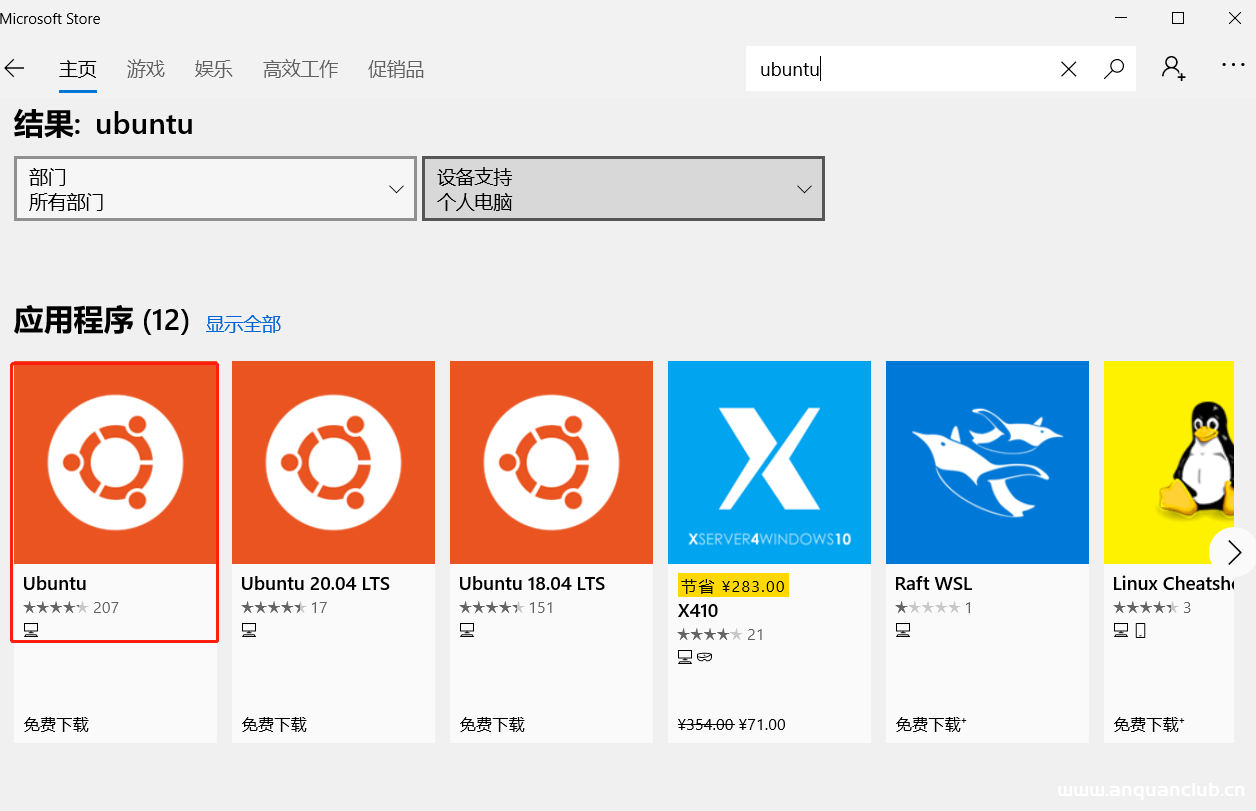1256x811 pixels.
Task: Select the Ubuntu 20.04 LTS tile
Action: (333, 462)
